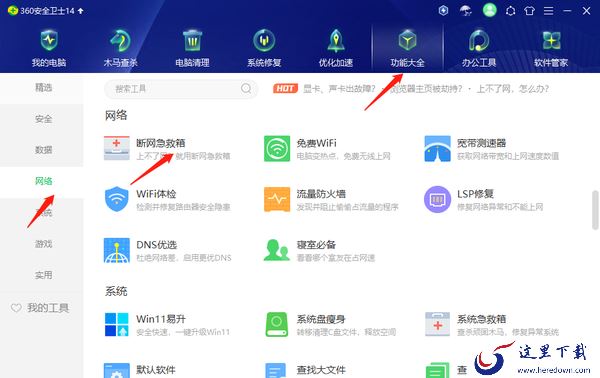Select the 网络 sidebar category

pos(43,181)
